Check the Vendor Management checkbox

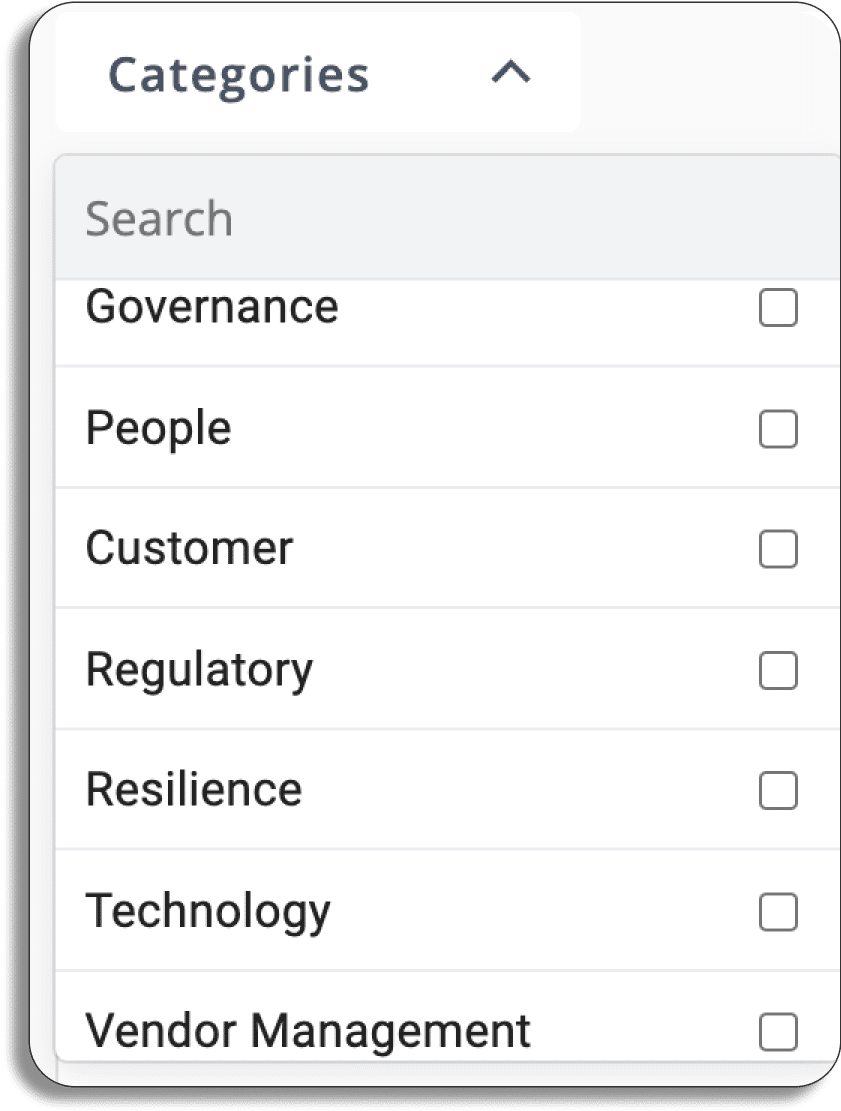(x=778, y=1032)
